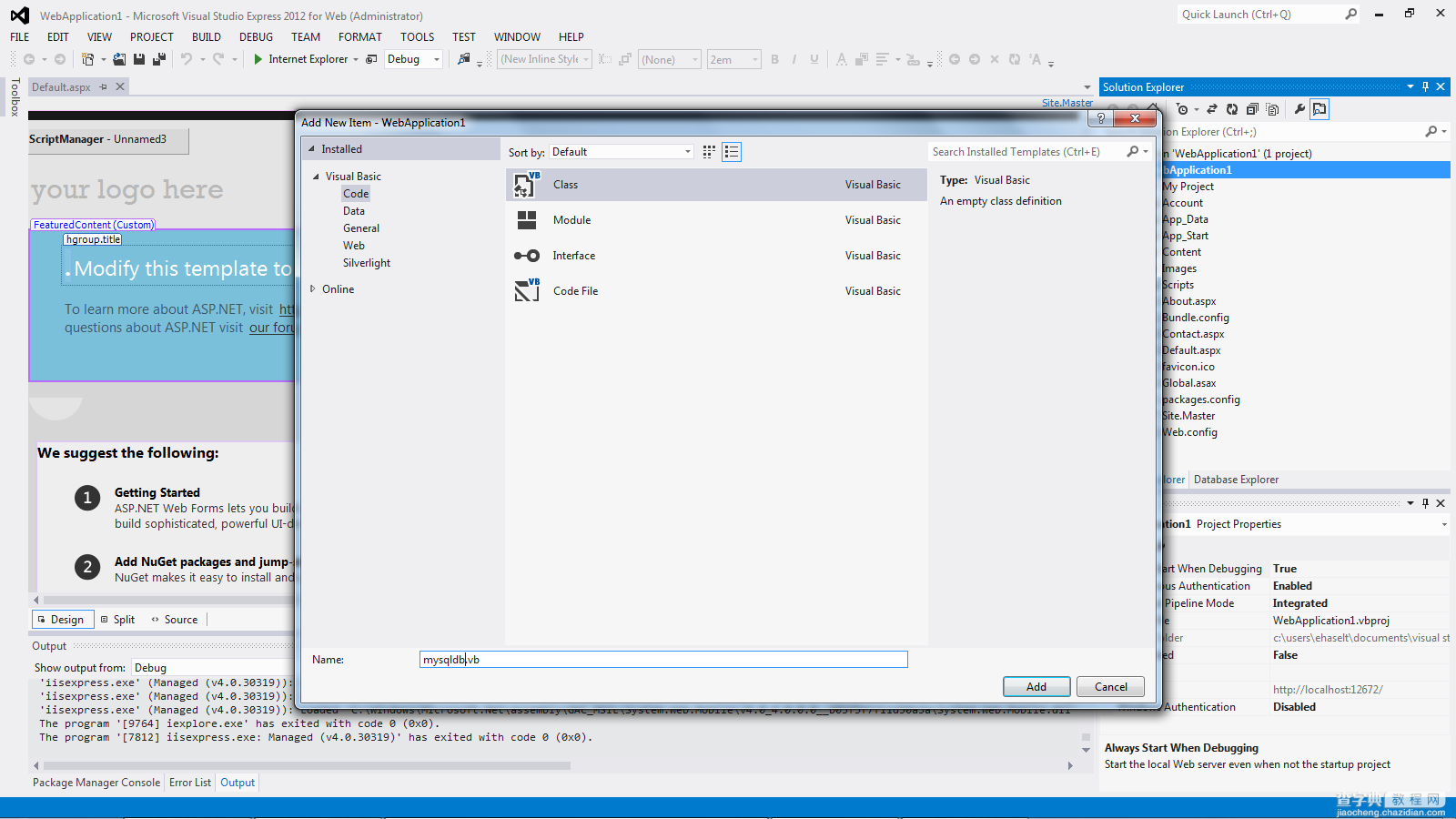Open the Internet Explorer browser dropdown arrow
This screenshot has width=1456, height=819.
pos(356,59)
